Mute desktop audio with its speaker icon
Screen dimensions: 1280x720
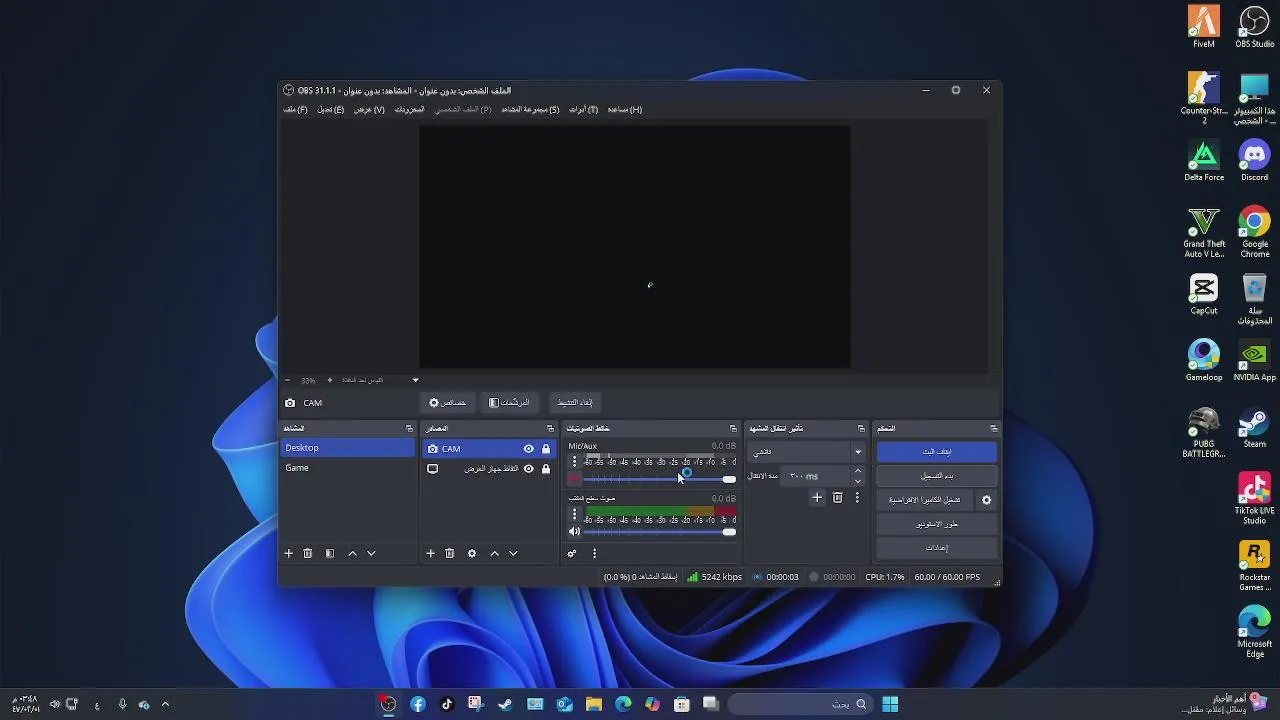(574, 531)
